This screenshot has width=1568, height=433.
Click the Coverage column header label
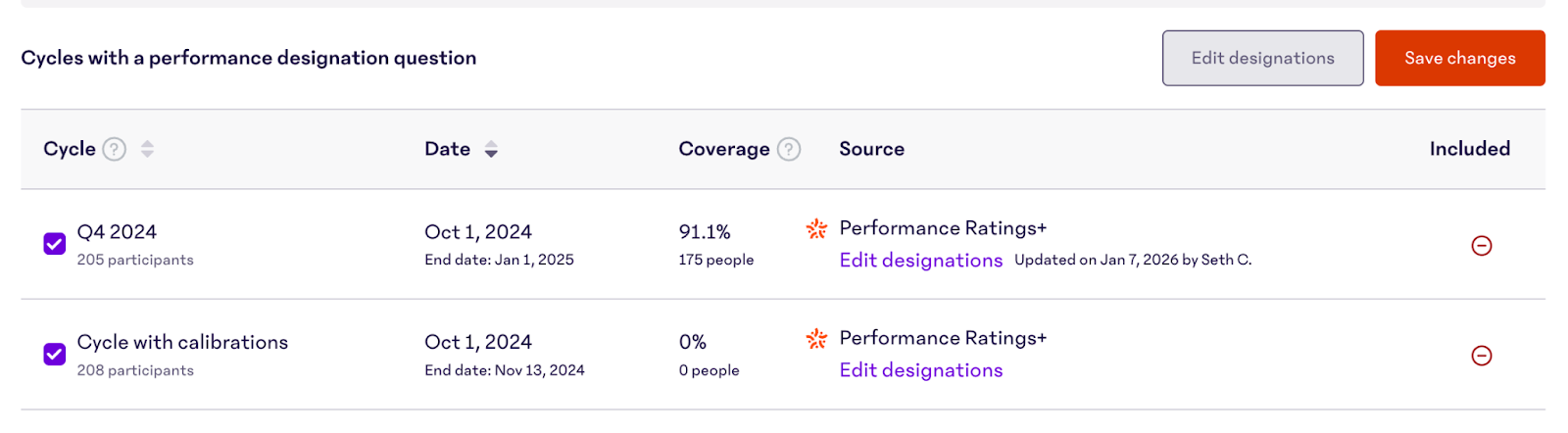[x=723, y=149]
